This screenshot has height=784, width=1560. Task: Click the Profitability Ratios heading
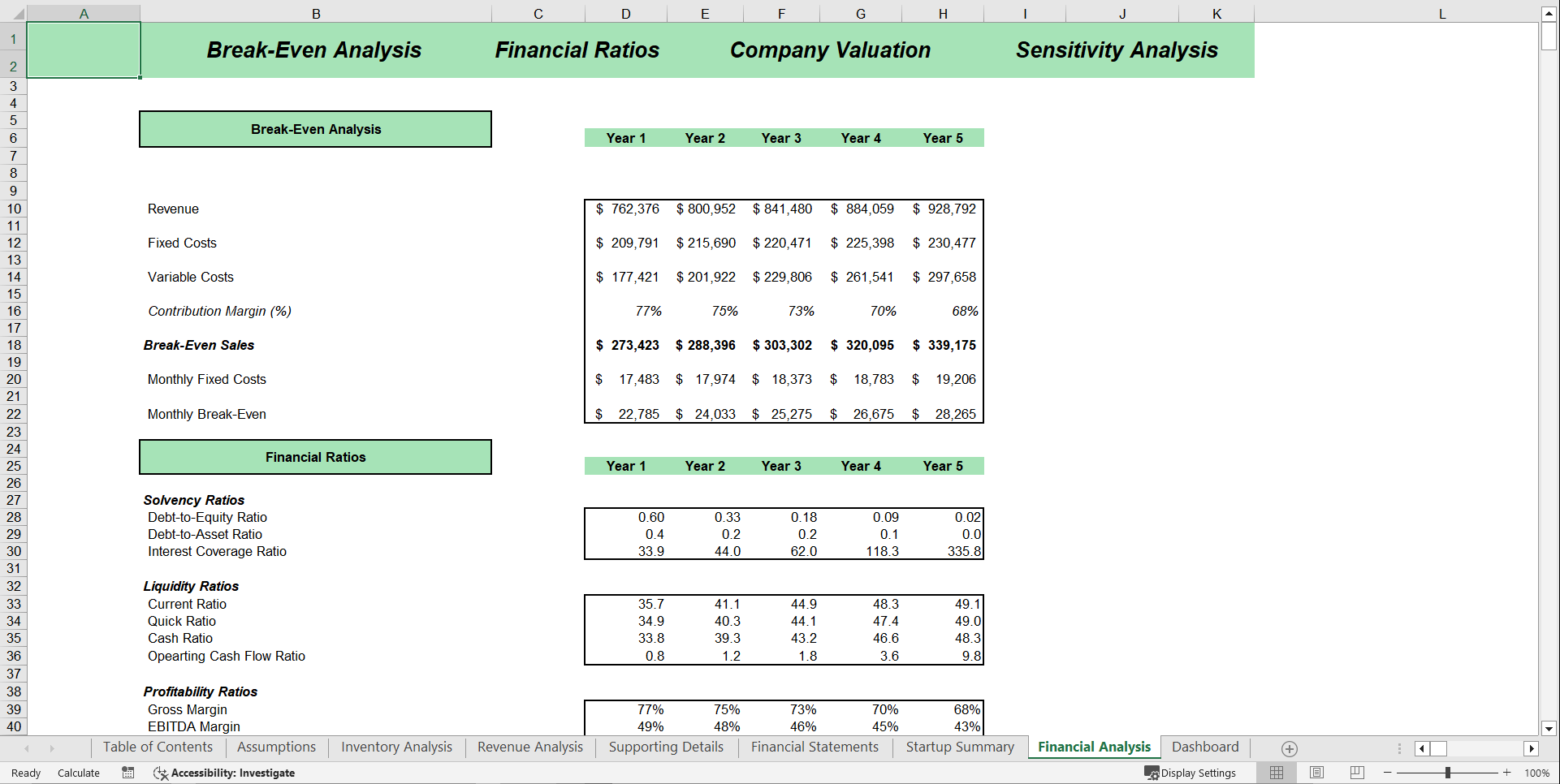(x=201, y=691)
